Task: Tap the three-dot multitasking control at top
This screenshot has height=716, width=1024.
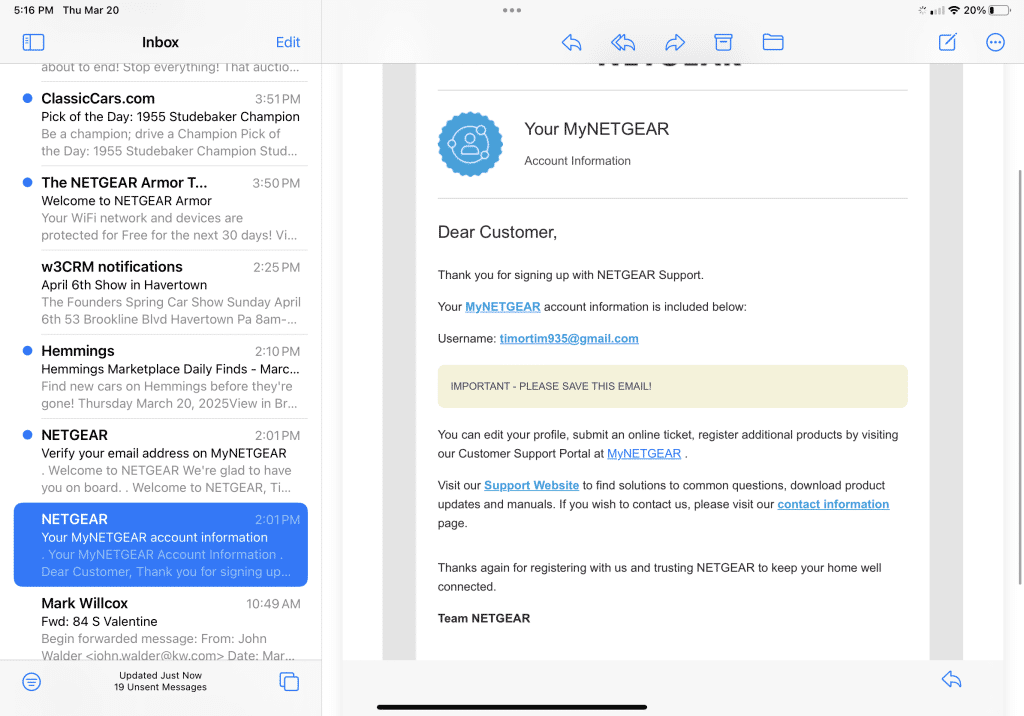Action: (512, 10)
